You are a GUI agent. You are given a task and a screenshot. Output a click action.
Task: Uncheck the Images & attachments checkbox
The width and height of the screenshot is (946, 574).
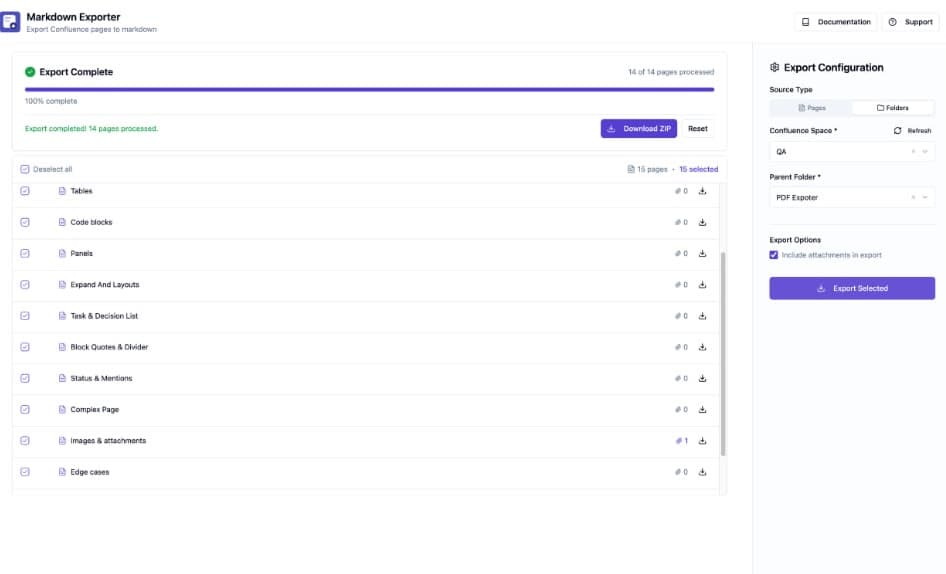pyautogui.click(x=25, y=441)
